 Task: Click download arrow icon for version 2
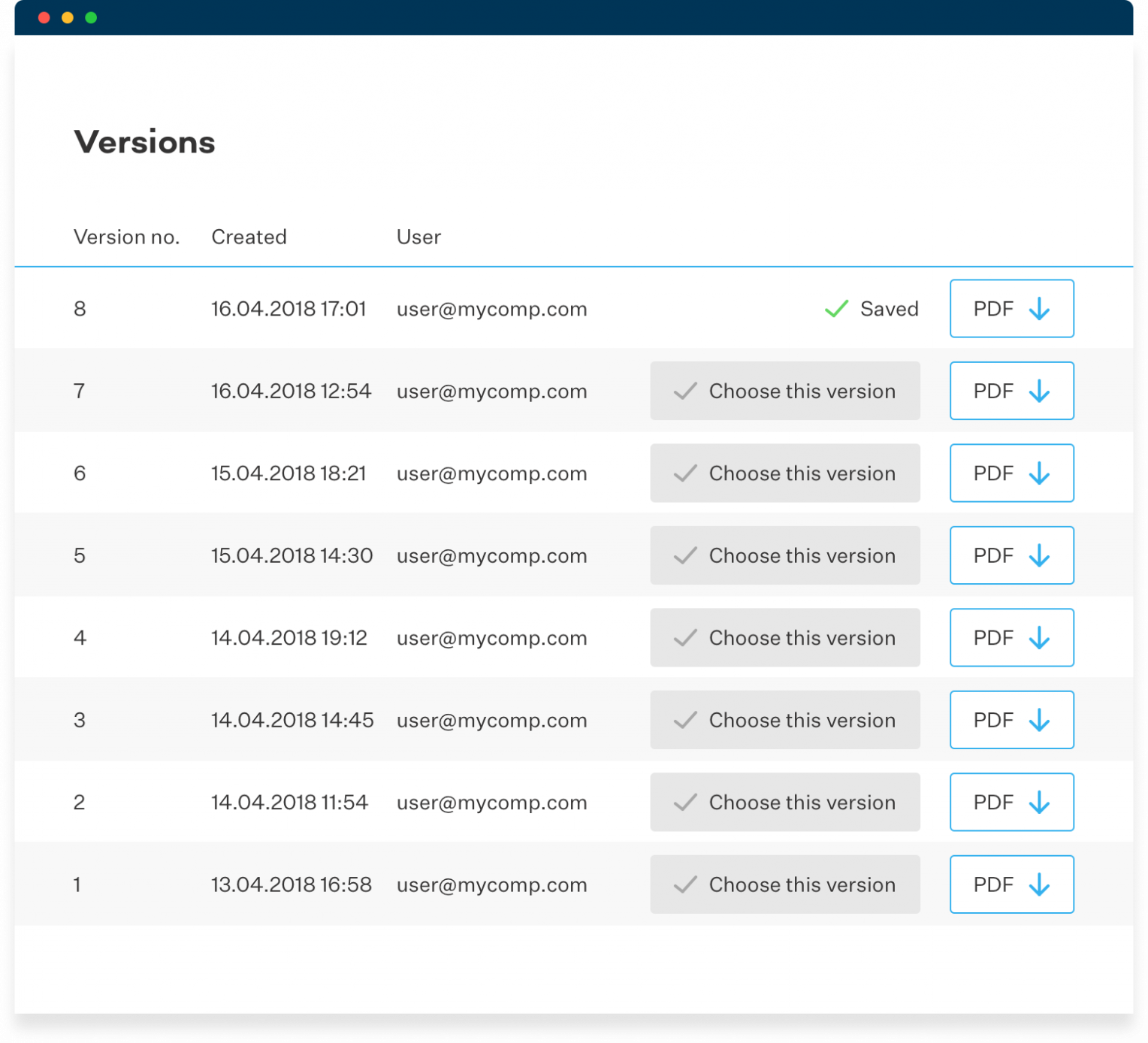1039,803
